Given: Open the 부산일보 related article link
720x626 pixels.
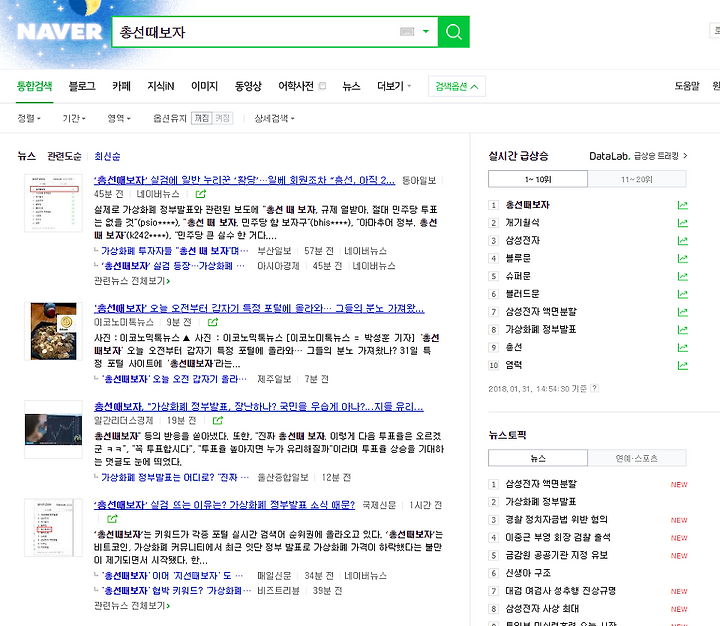Looking at the screenshot, I should pos(174,251).
